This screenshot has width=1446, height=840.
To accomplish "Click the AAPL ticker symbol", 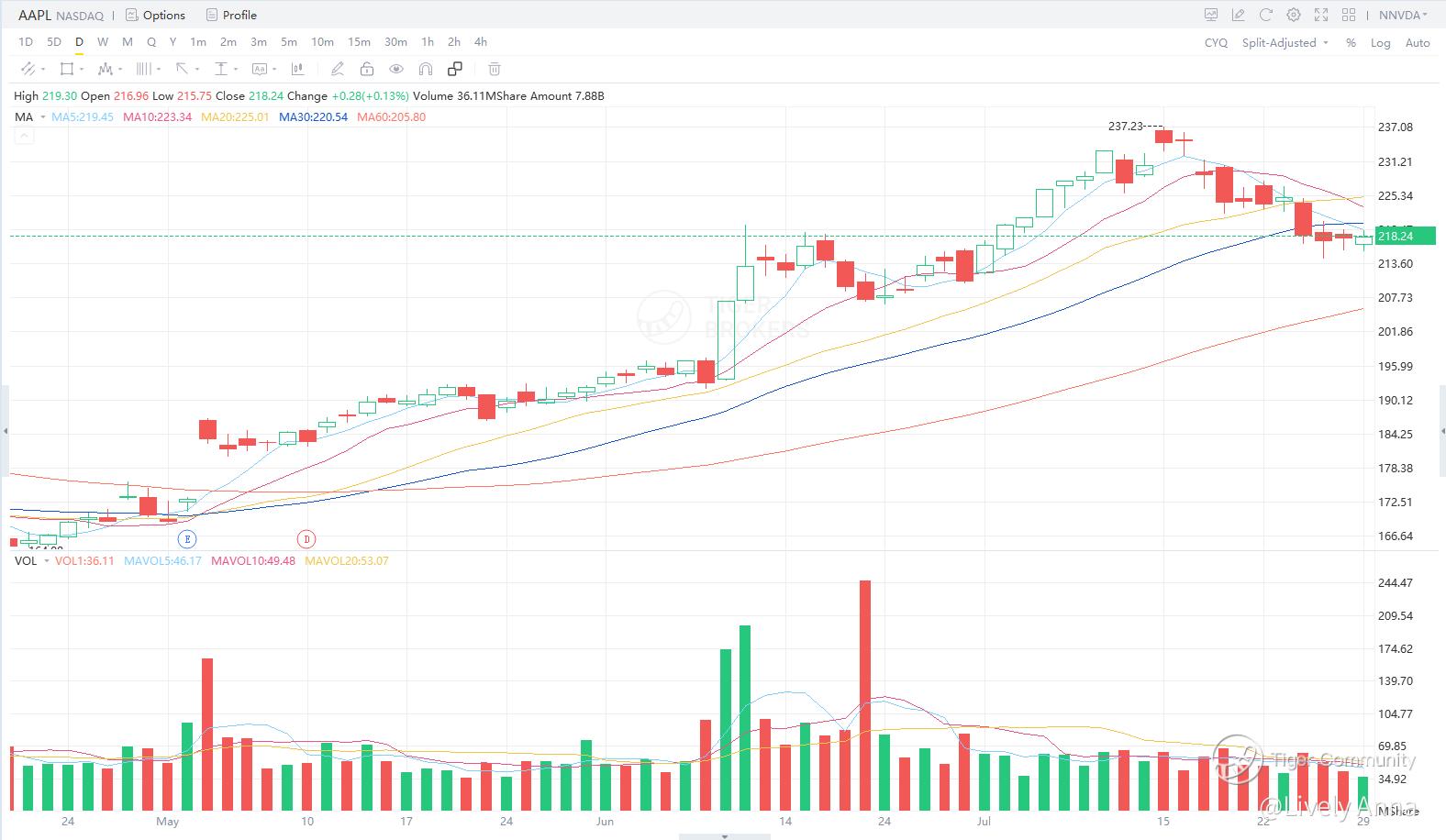I will 35,15.
